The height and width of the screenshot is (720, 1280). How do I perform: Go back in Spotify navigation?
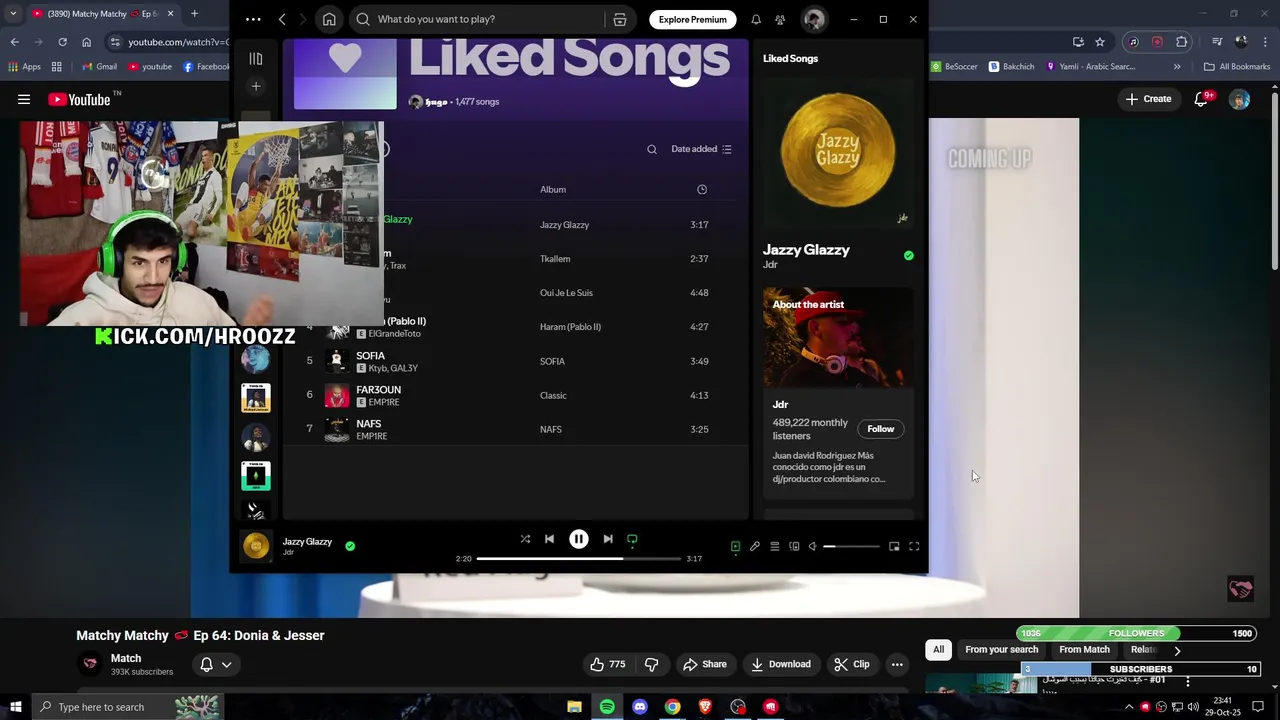click(282, 19)
